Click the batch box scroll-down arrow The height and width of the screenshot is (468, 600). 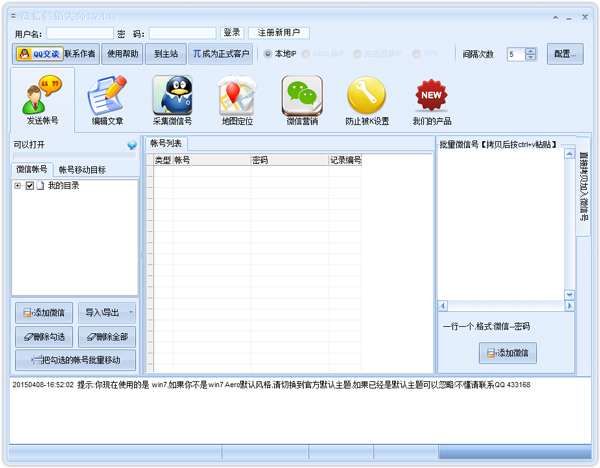coord(569,295)
